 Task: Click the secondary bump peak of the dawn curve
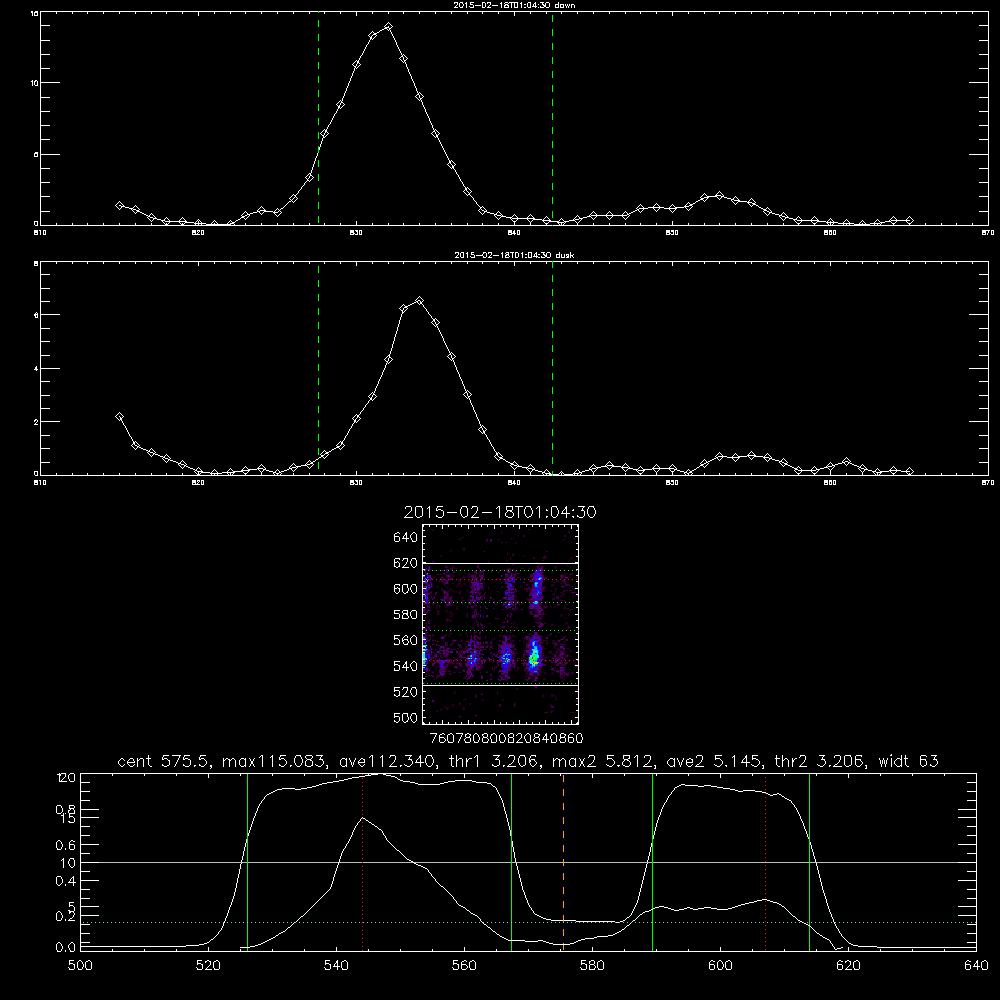click(719, 195)
